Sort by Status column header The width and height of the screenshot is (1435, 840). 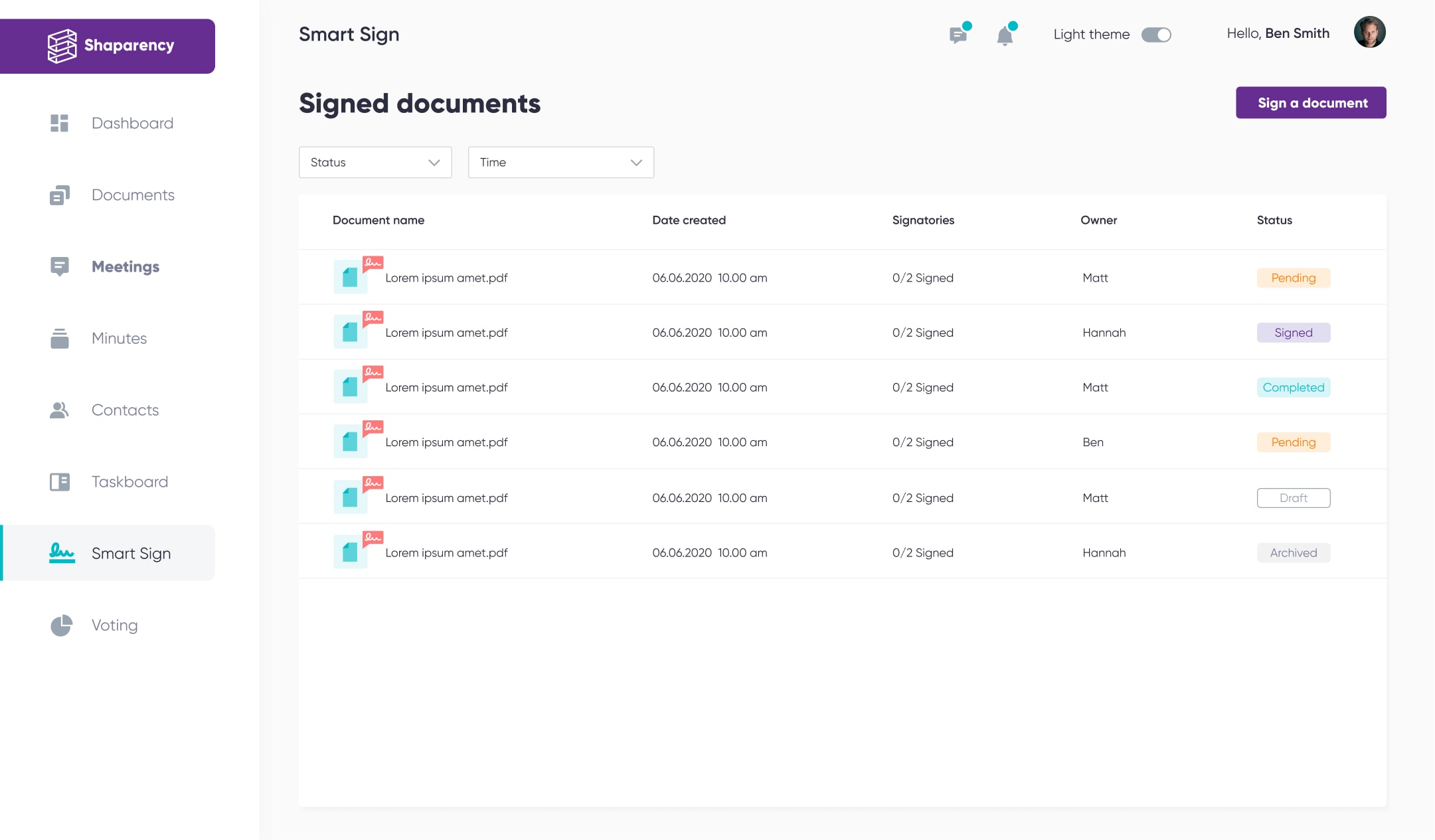pos(1274,220)
